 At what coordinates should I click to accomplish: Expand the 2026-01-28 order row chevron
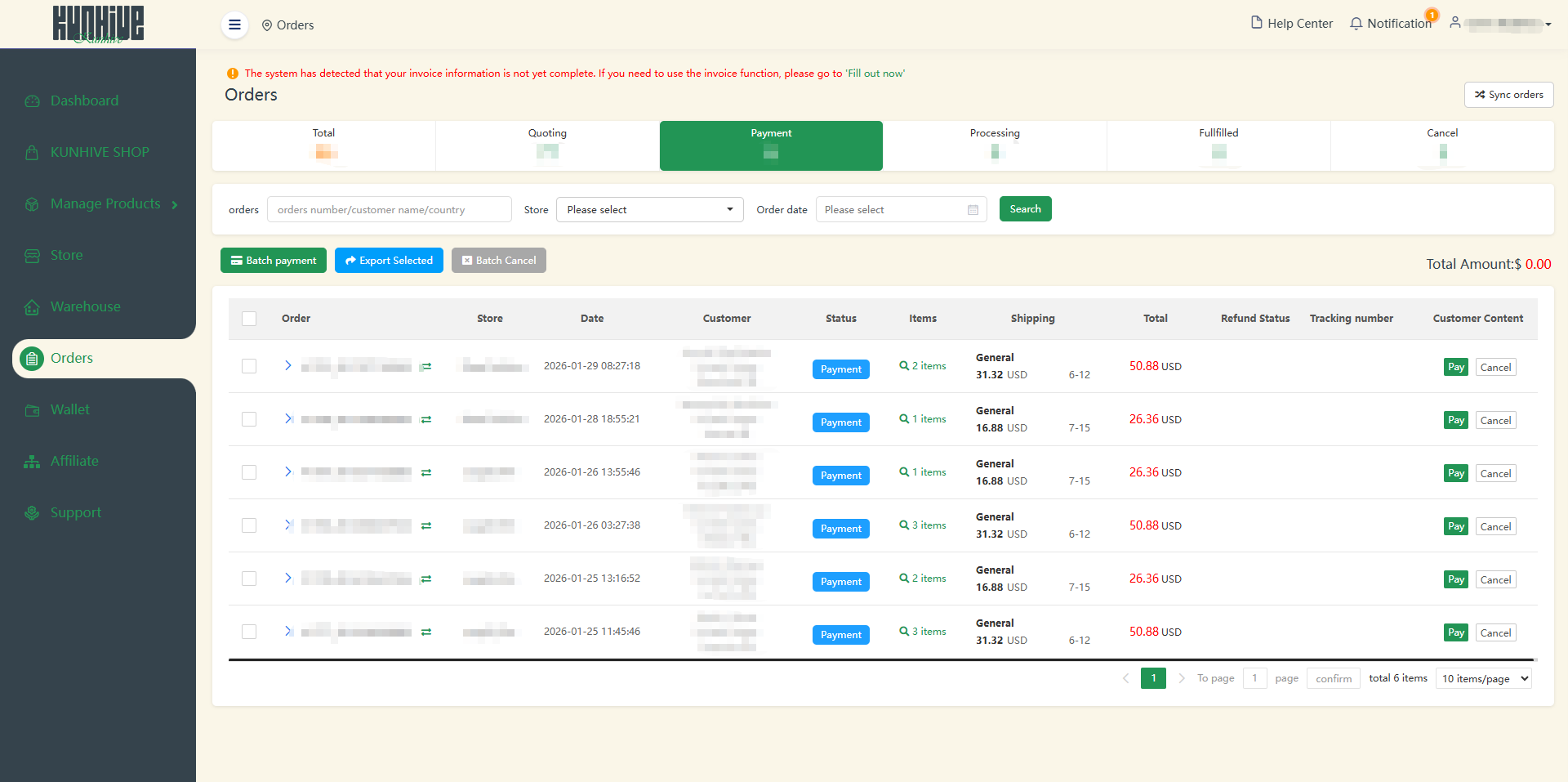pyautogui.click(x=287, y=419)
